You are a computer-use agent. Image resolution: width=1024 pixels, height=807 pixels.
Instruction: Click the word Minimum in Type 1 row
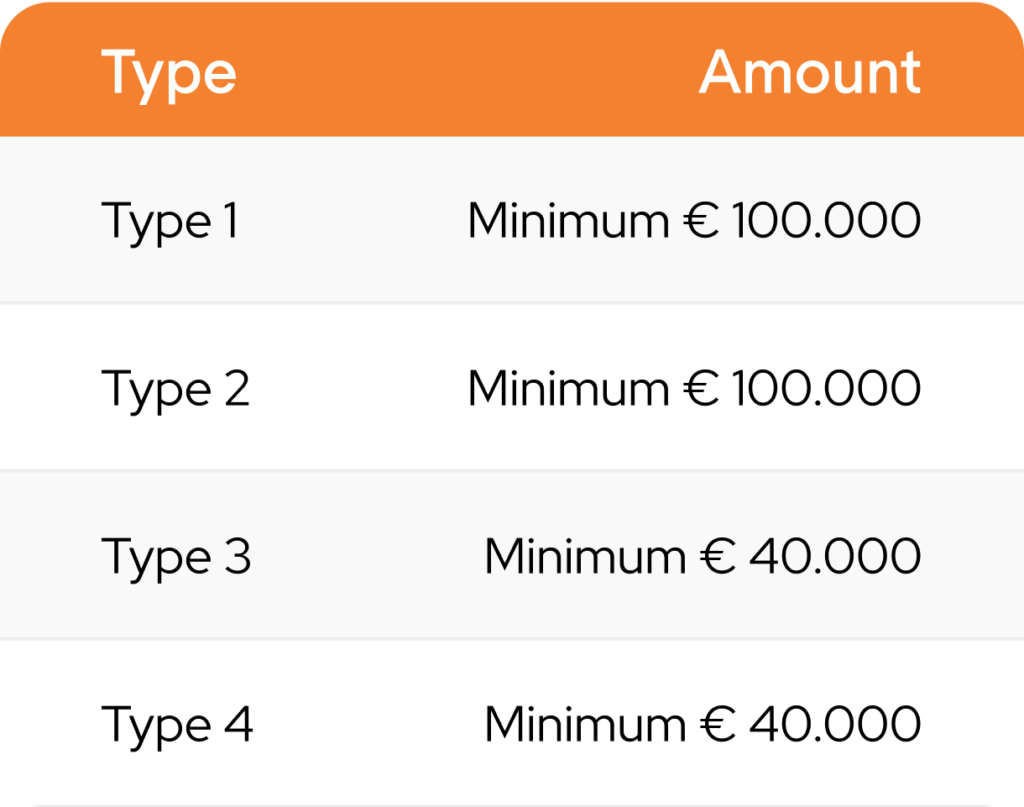(x=568, y=221)
